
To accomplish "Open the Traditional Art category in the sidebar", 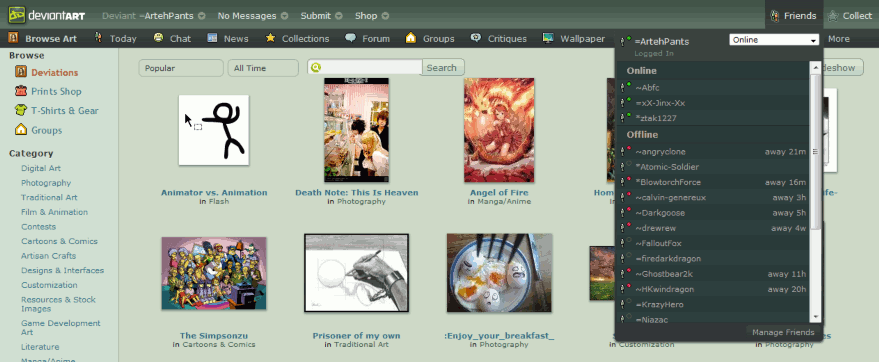I will [49, 197].
